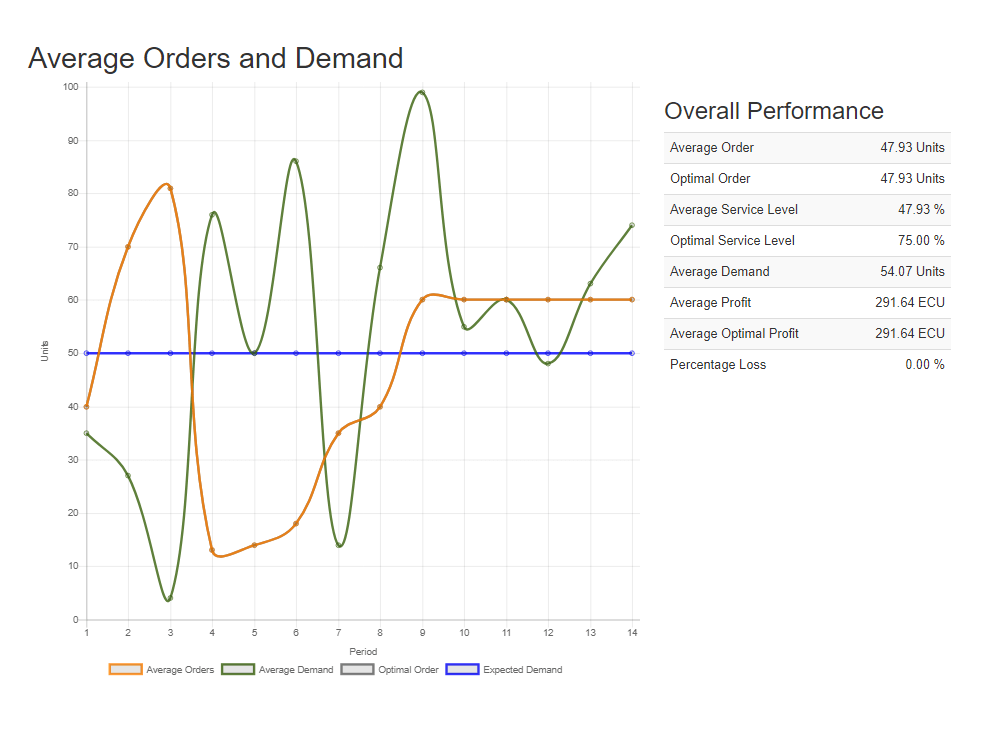
Task: Click the 'Period' x-axis title
Action: click(363, 652)
